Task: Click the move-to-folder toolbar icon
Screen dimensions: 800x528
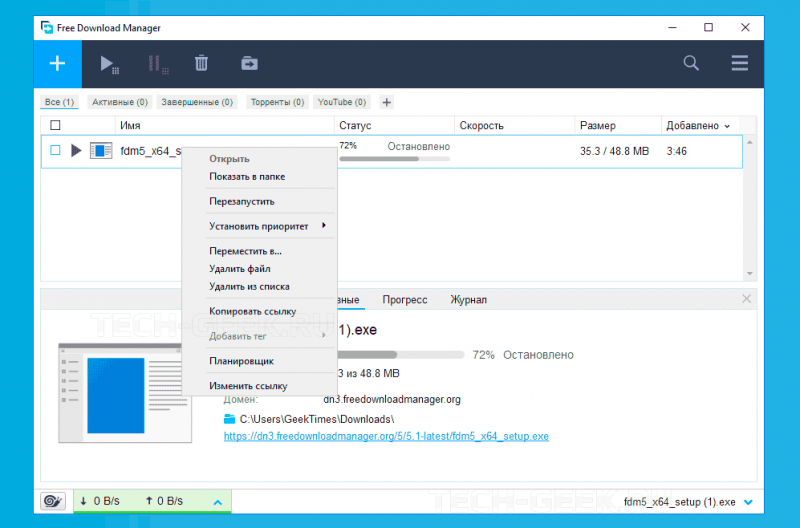Action: point(249,63)
